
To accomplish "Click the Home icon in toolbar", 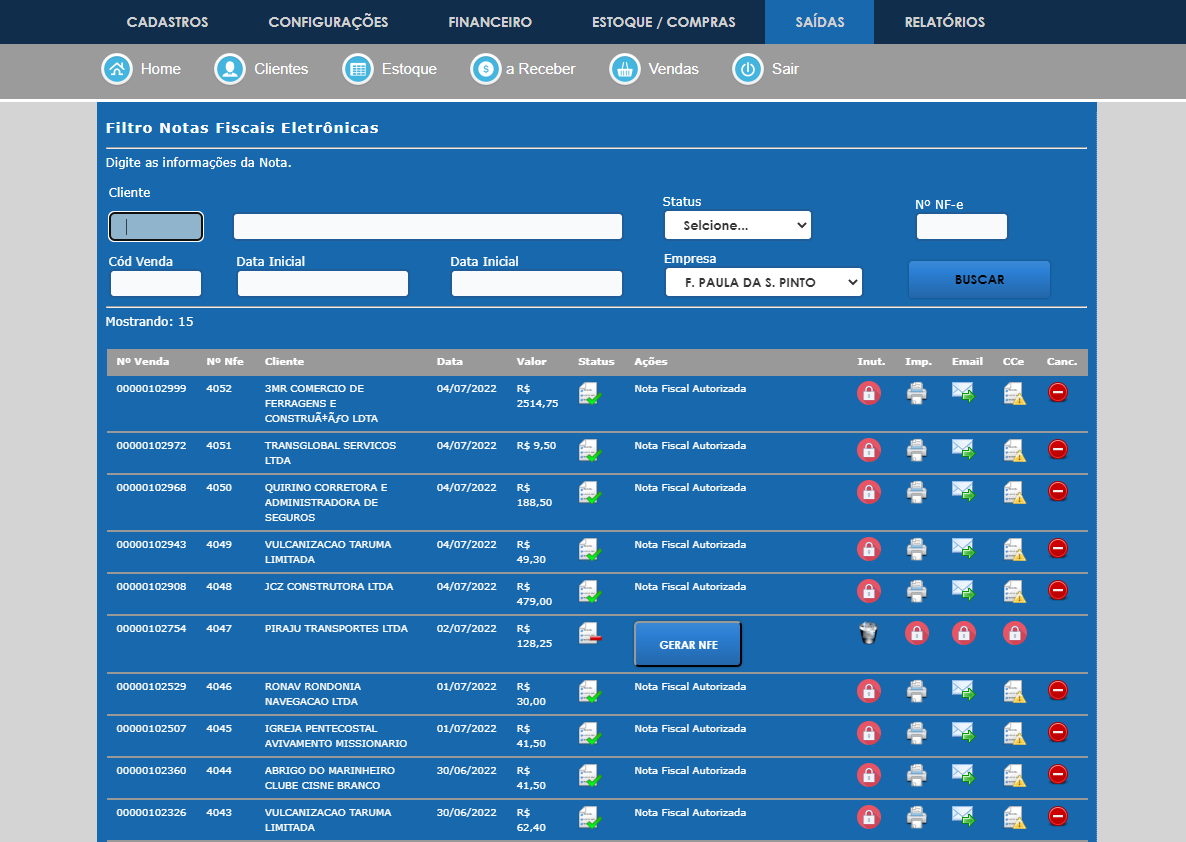I will [x=117, y=69].
